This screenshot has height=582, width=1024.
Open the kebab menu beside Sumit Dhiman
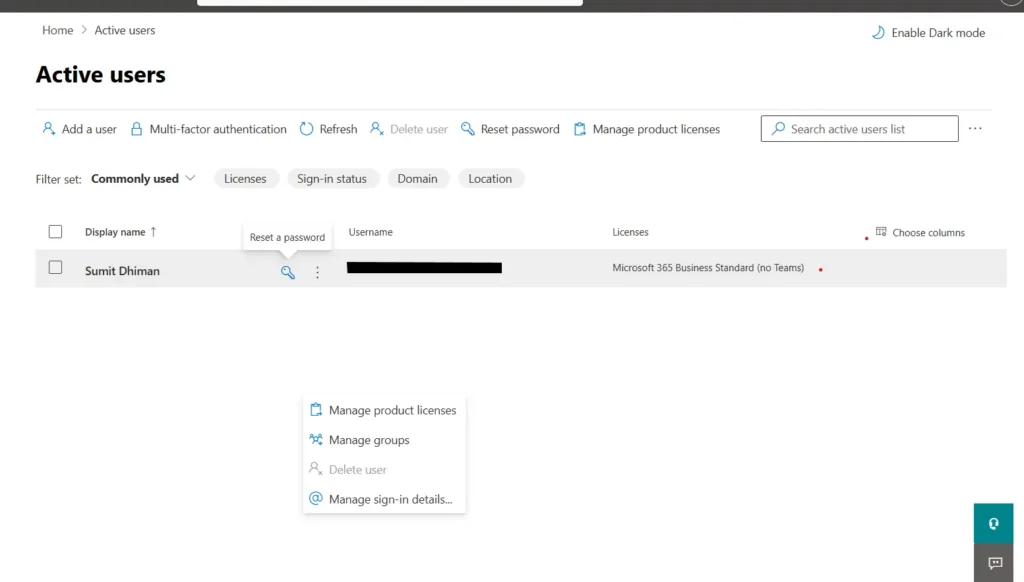click(x=317, y=271)
